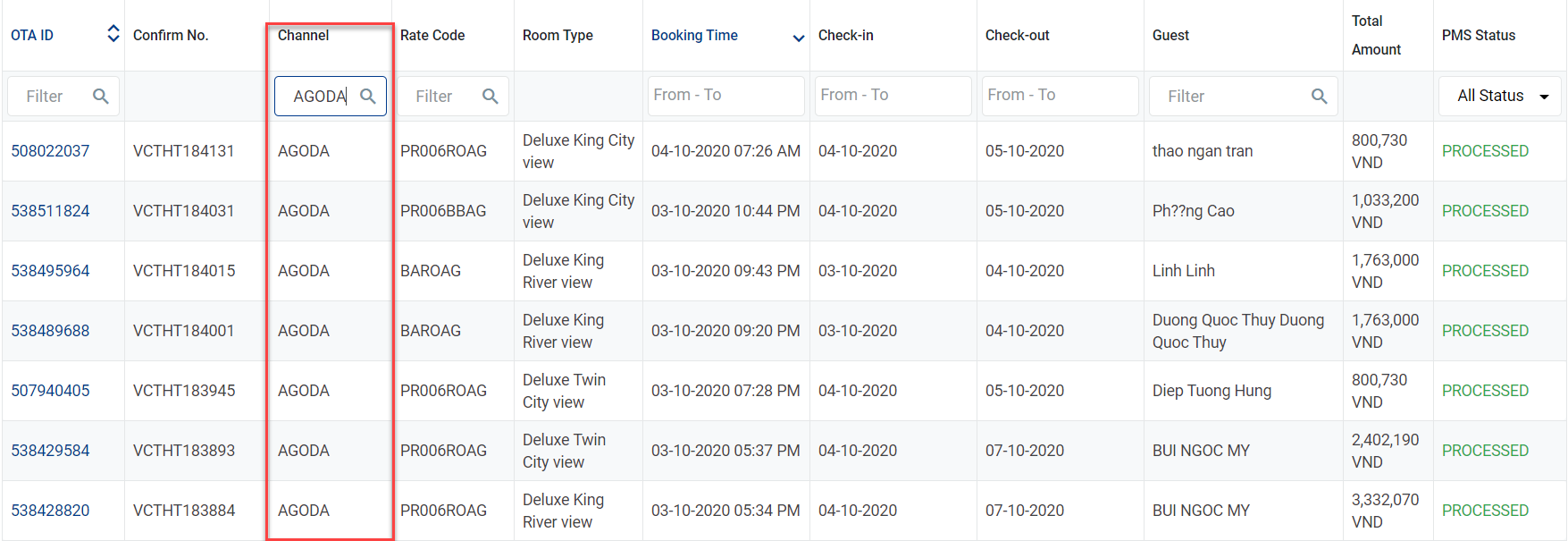Open booking 508022037 link
The width and height of the screenshot is (1568, 541).
pyautogui.click(x=50, y=151)
